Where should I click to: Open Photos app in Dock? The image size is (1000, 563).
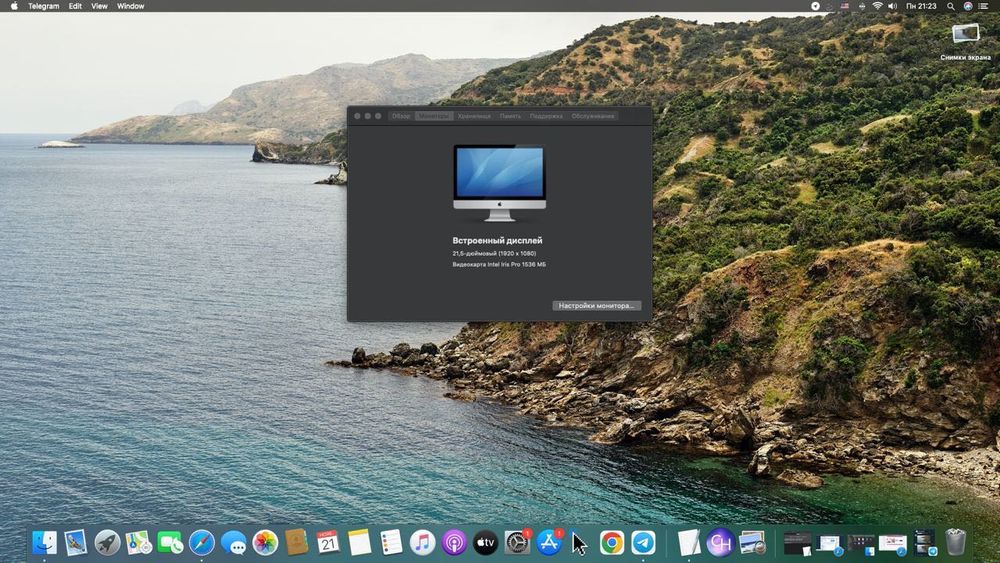pyautogui.click(x=265, y=543)
